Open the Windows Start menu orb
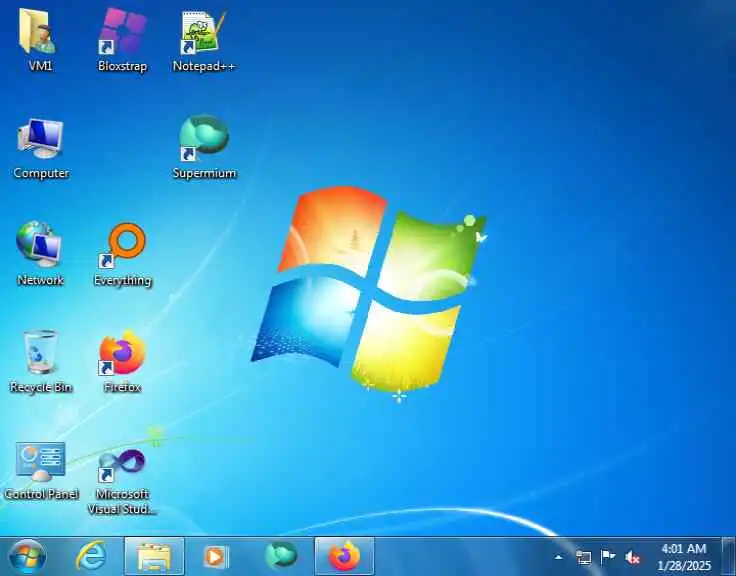The width and height of the screenshot is (736, 576). [27, 557]
